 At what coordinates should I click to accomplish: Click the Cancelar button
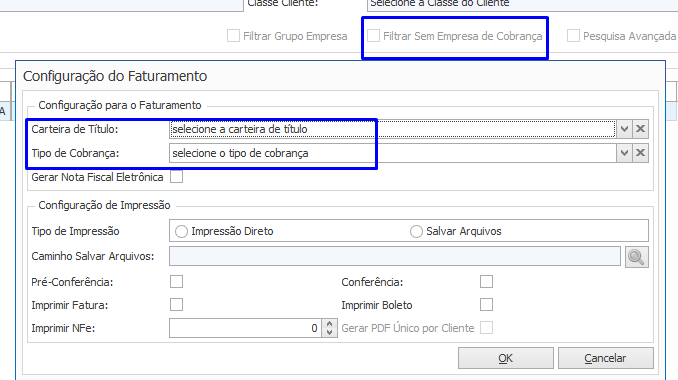point(605,358)
